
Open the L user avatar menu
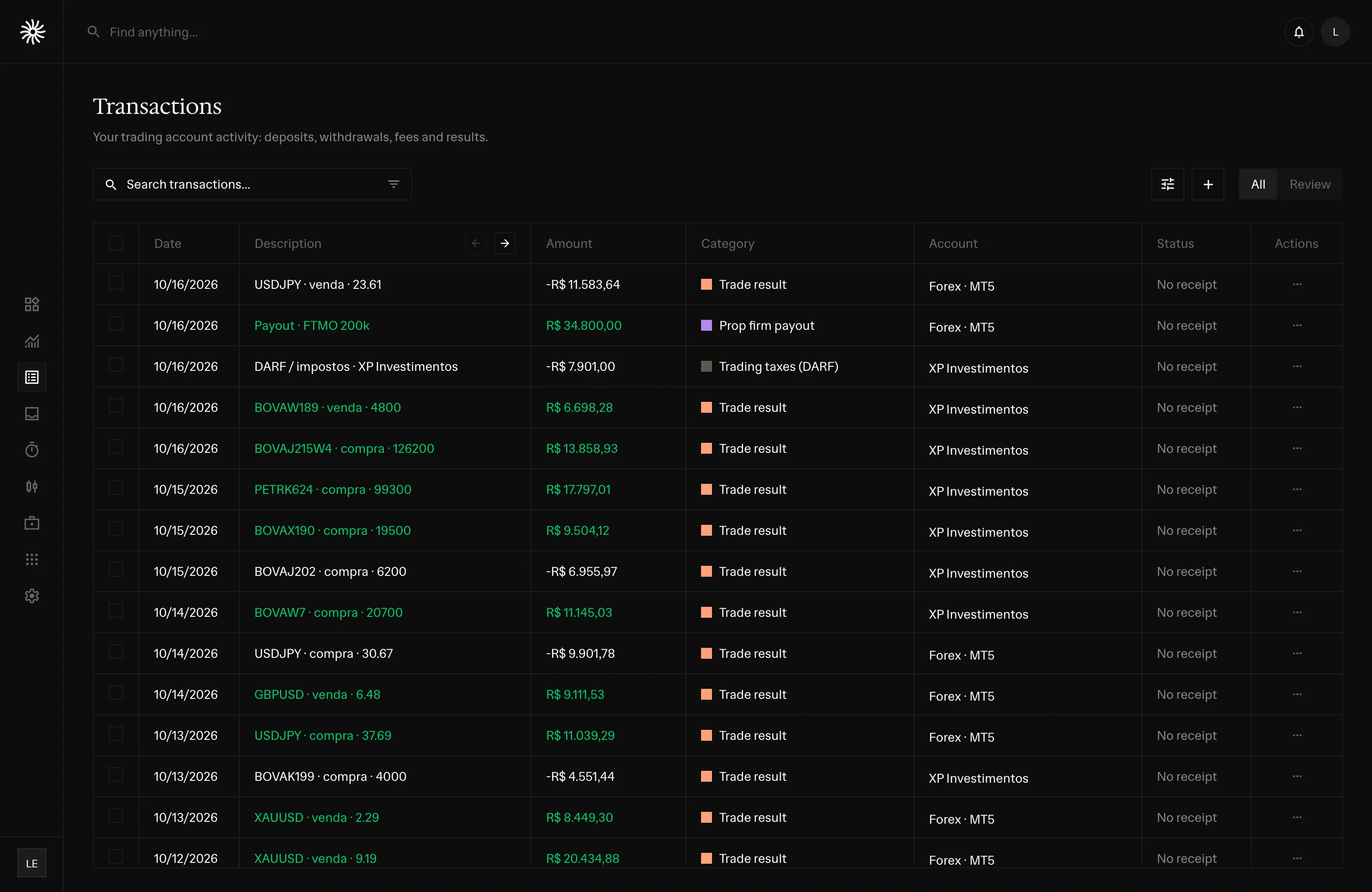1335,32
